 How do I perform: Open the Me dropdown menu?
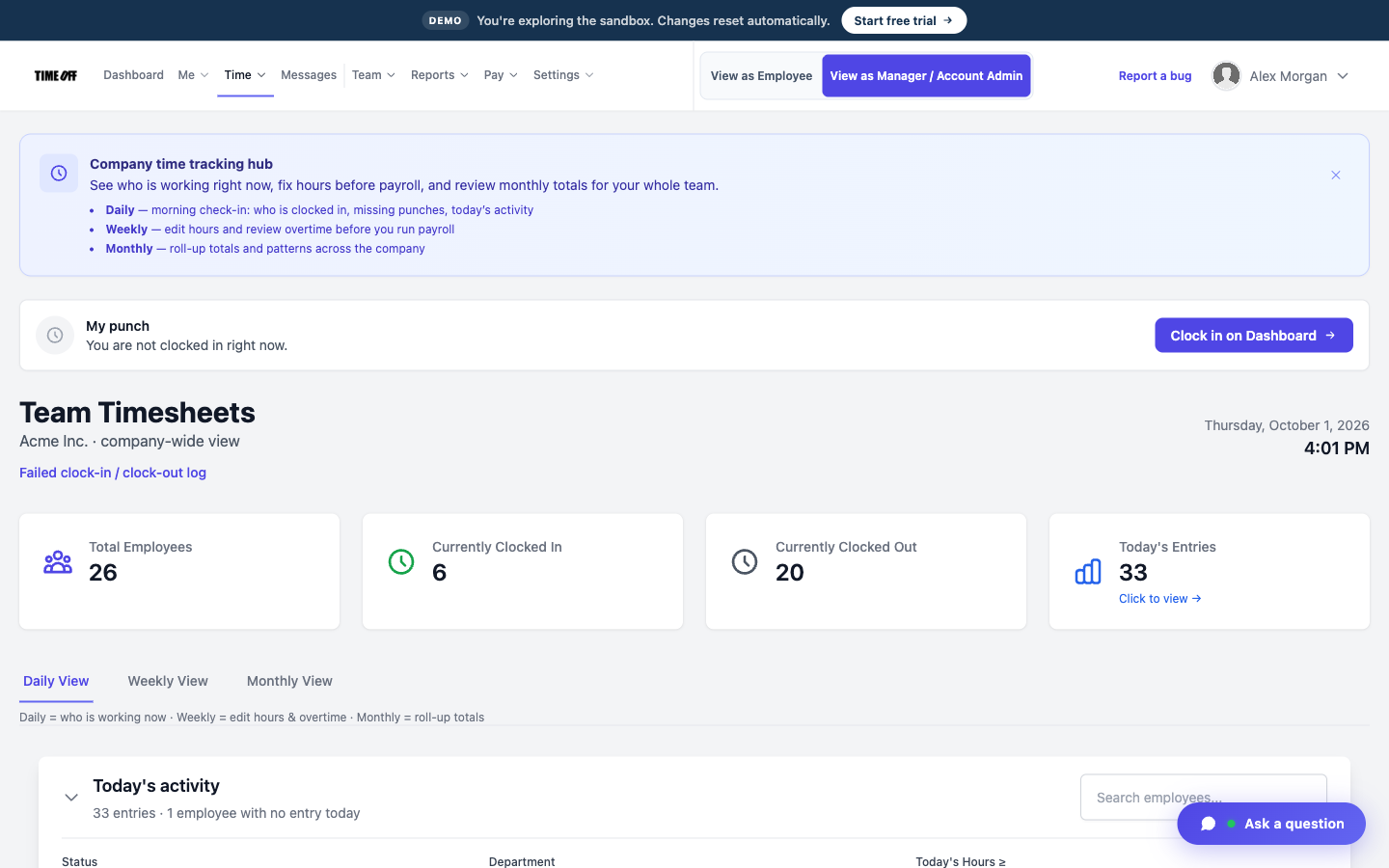pyautogui.click(x=193, y=75)
